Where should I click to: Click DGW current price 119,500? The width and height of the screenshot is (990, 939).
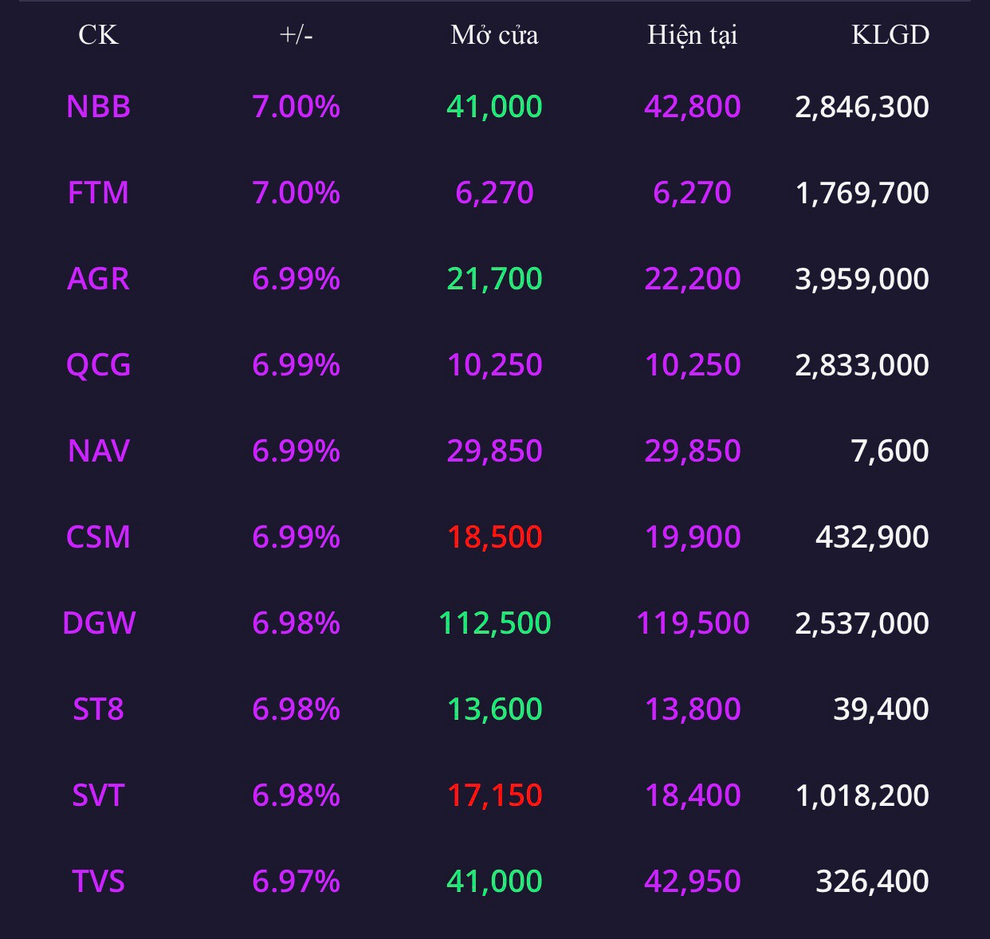pyautogui.click(x=693, y=623)
